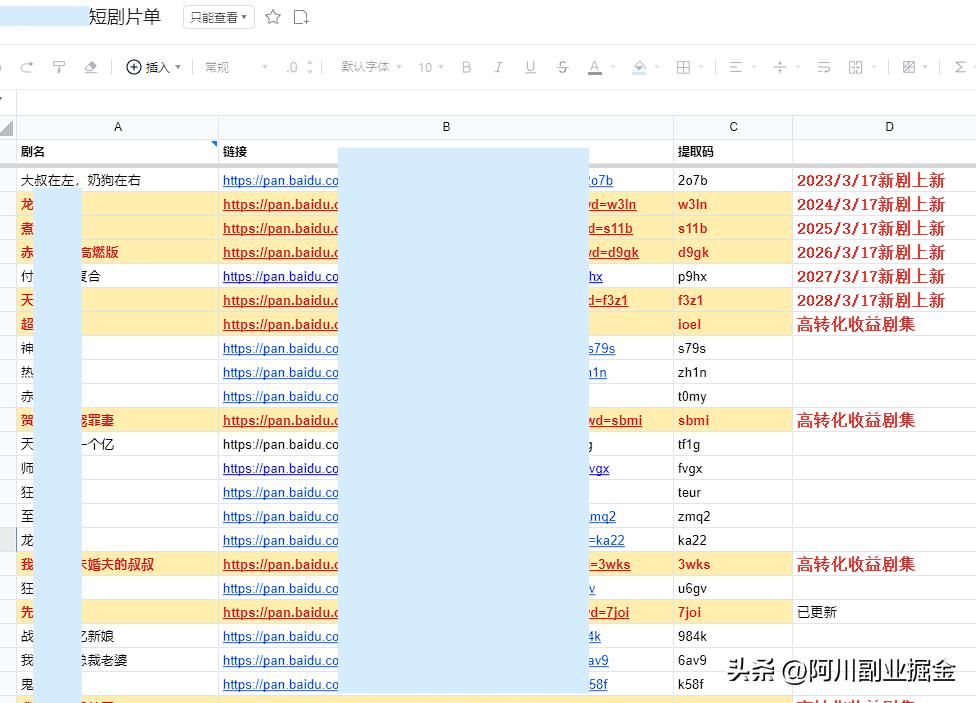Image resolution: width=976 pixels, height=703 pixels.
Task: Open the Insert Image icon
Action: coord(908,67)
